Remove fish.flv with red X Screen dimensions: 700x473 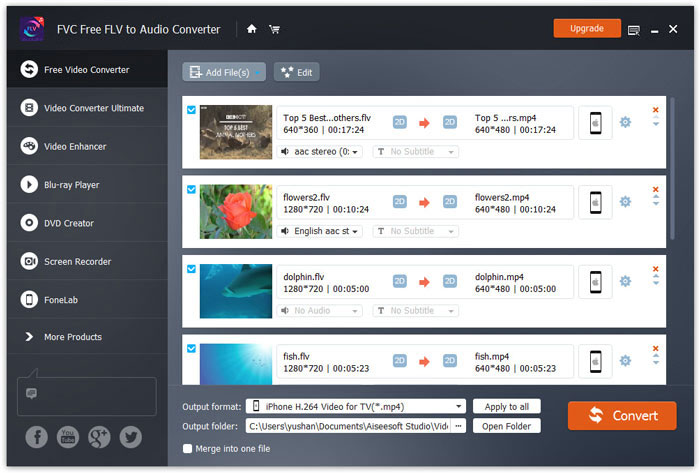[x=655, y=348]
